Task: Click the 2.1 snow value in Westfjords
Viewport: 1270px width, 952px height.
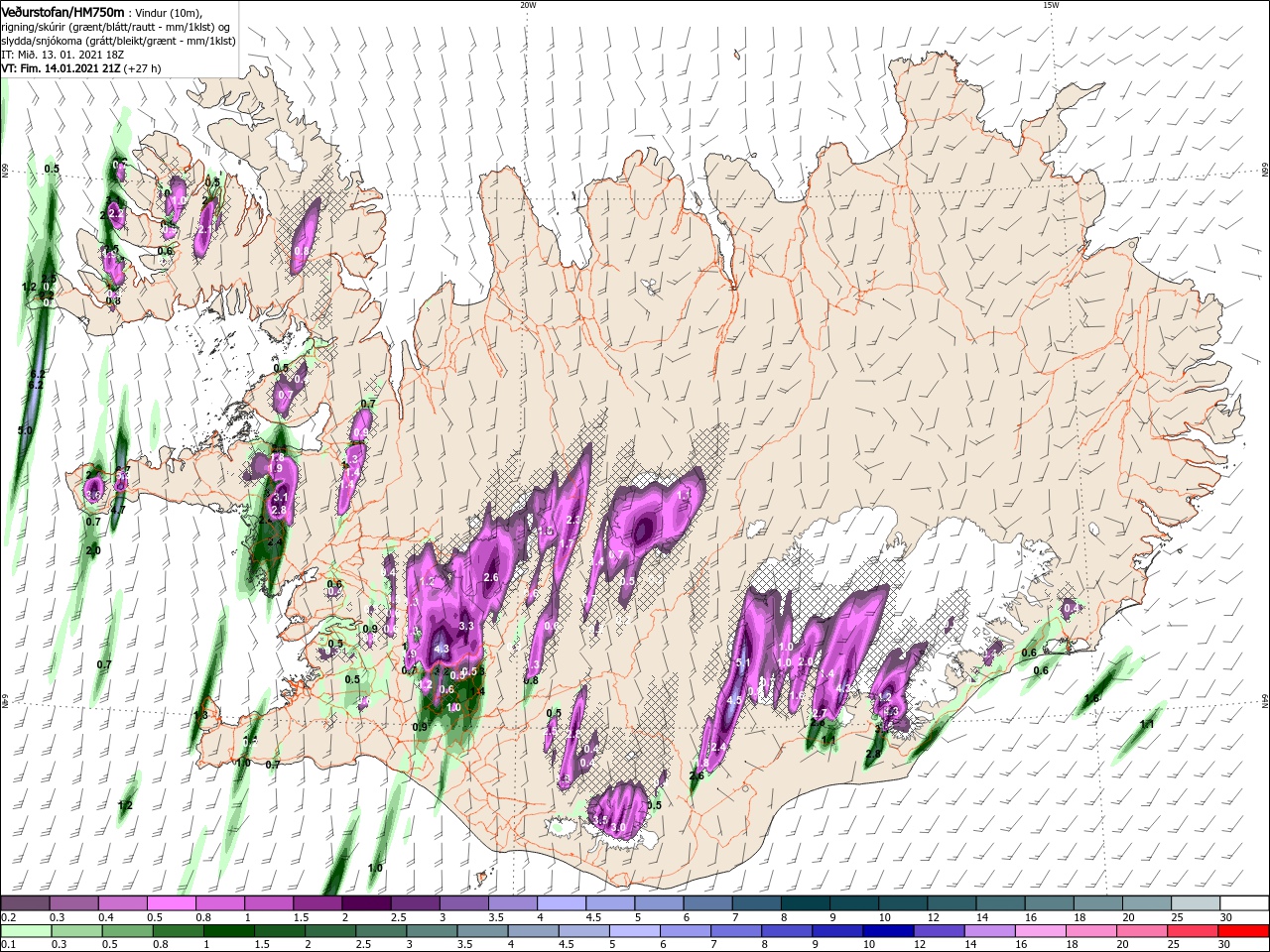Action: pyautogui.click(x=203, y=230)
